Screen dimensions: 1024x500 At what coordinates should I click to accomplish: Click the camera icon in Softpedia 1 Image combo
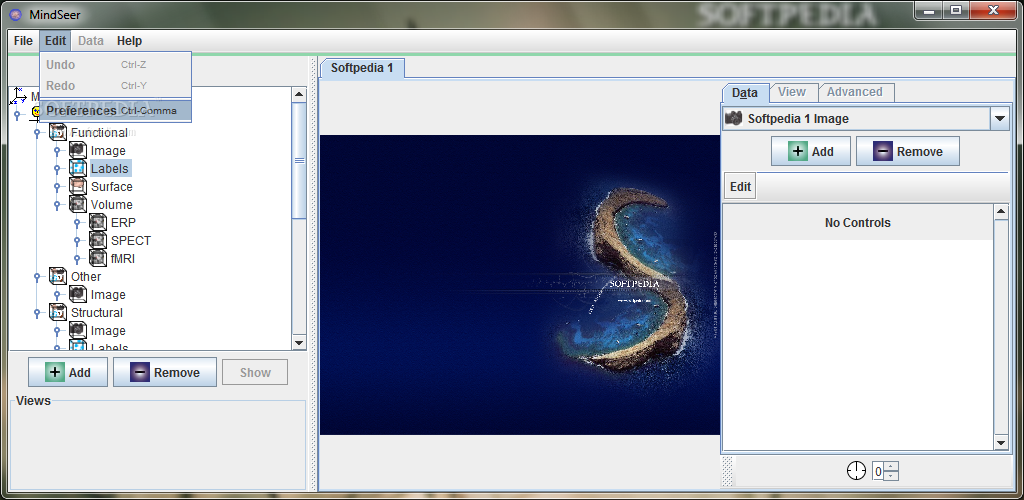pyautogui.click(x=735, y=119)
